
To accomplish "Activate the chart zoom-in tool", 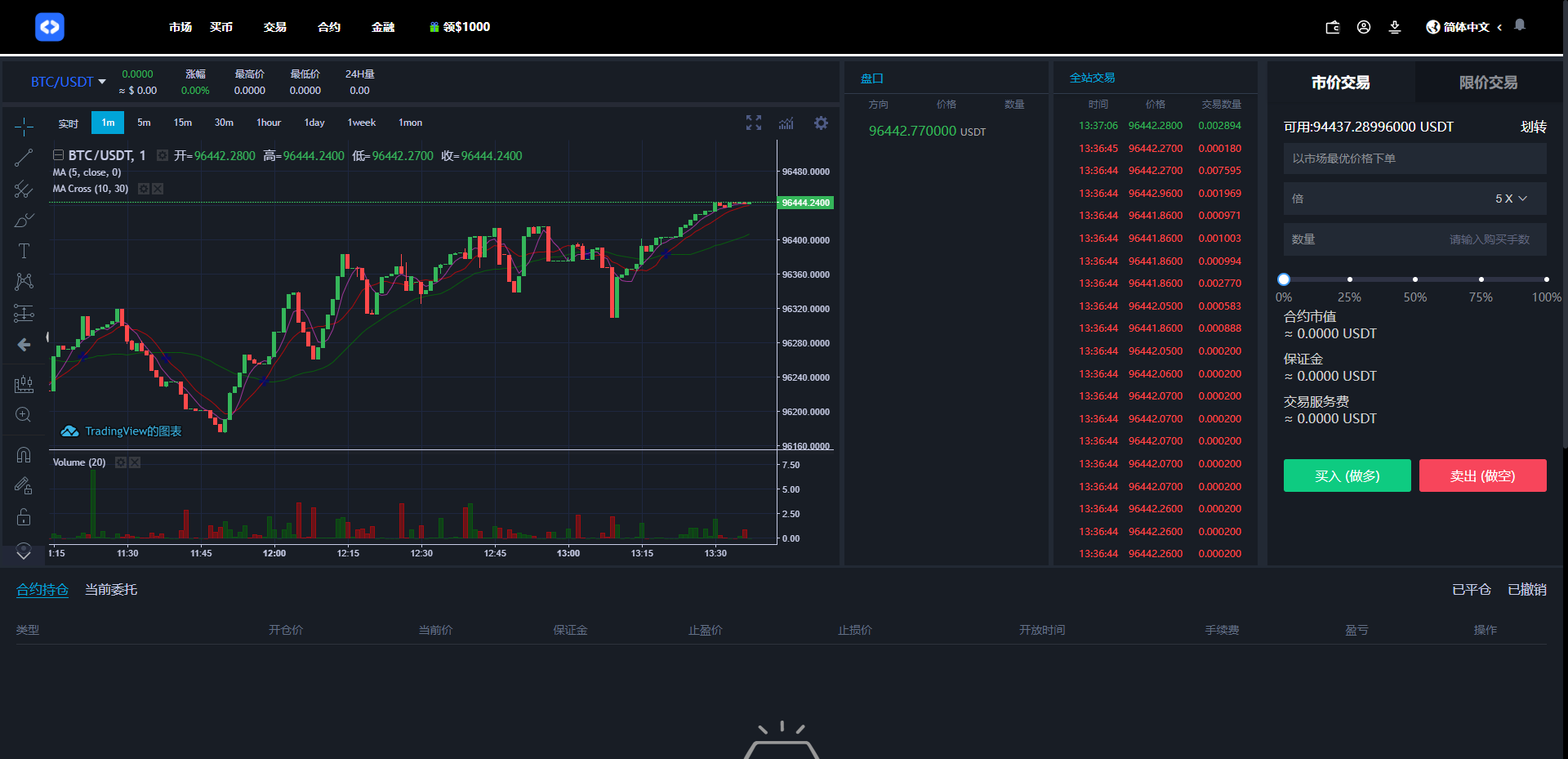I will tap(24, 415).
